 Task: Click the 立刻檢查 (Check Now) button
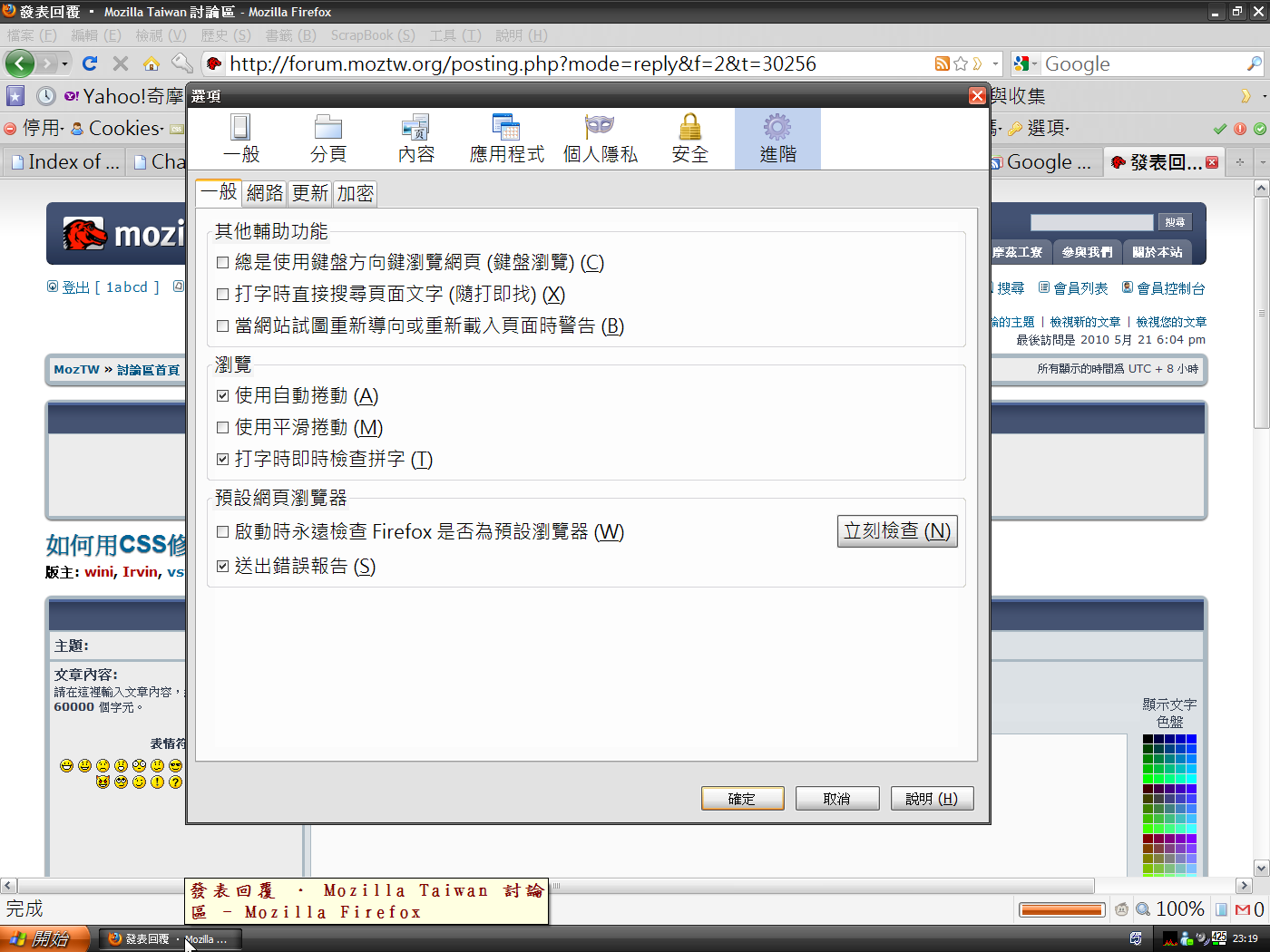(x=897, y=531)
